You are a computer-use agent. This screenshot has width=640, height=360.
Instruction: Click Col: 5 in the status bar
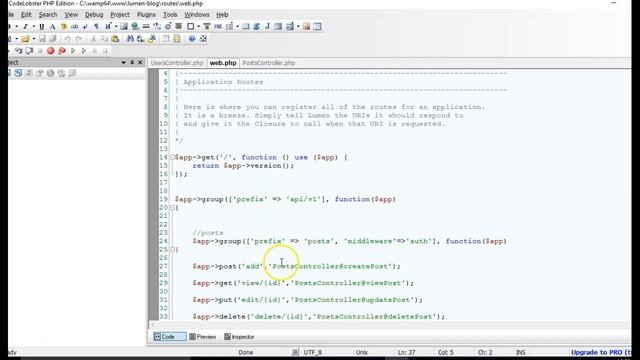click(445, 352)
